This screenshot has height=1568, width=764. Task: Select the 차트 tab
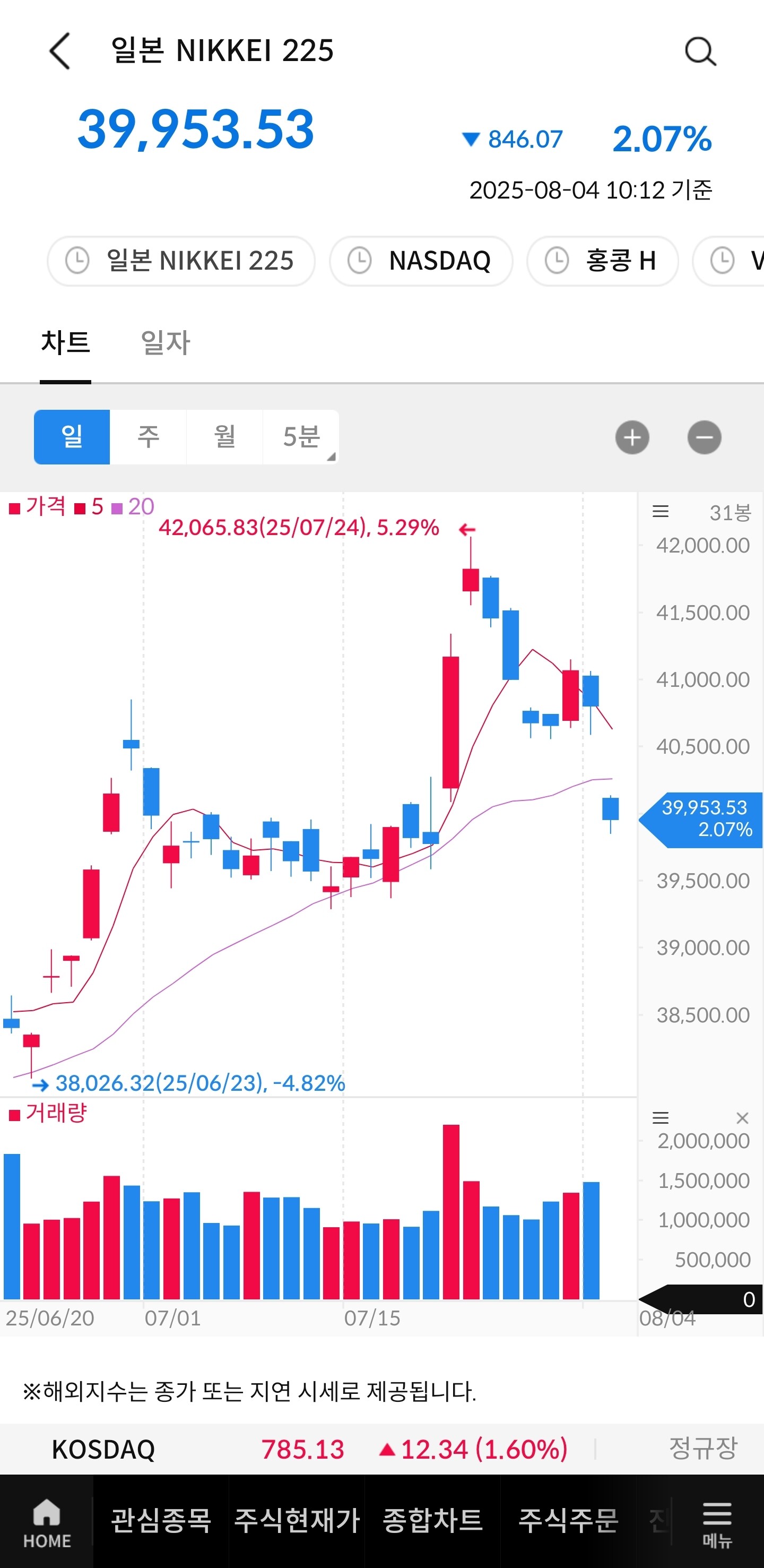click(x=66, y=343)
